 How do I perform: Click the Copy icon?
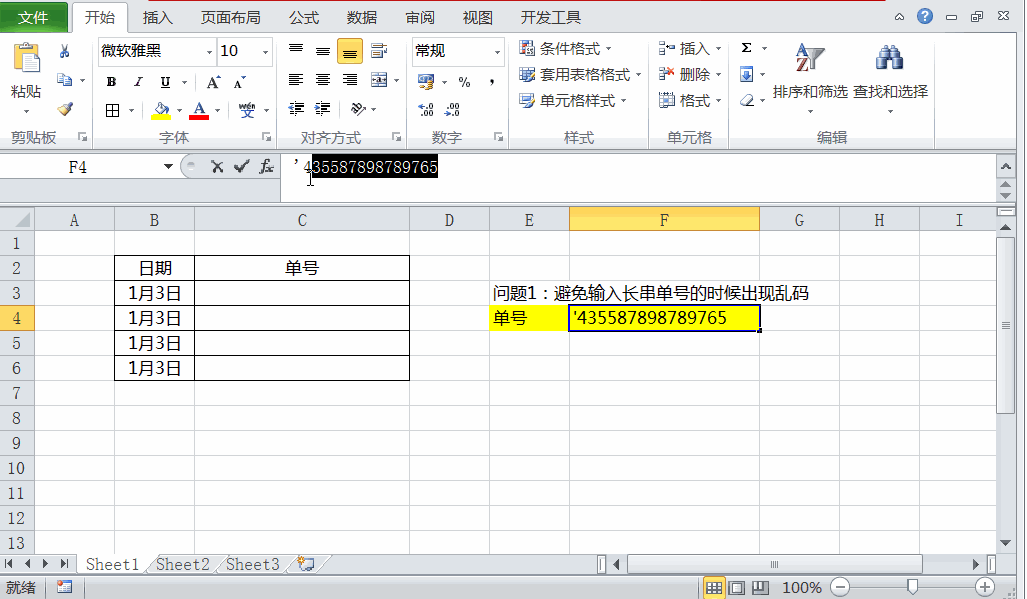[64, 80]
